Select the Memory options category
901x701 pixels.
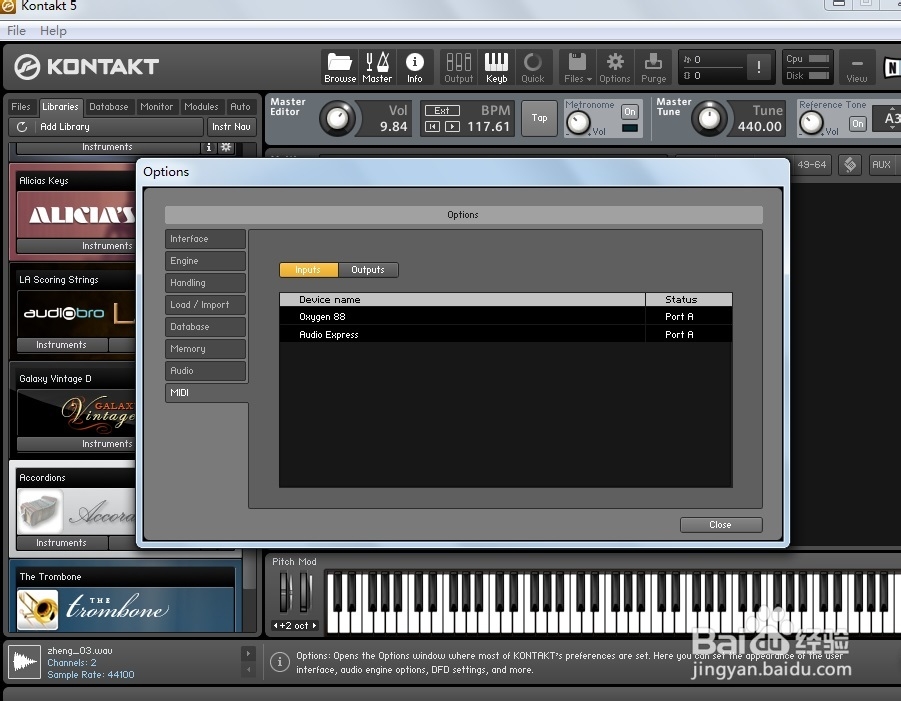point(205,349)
